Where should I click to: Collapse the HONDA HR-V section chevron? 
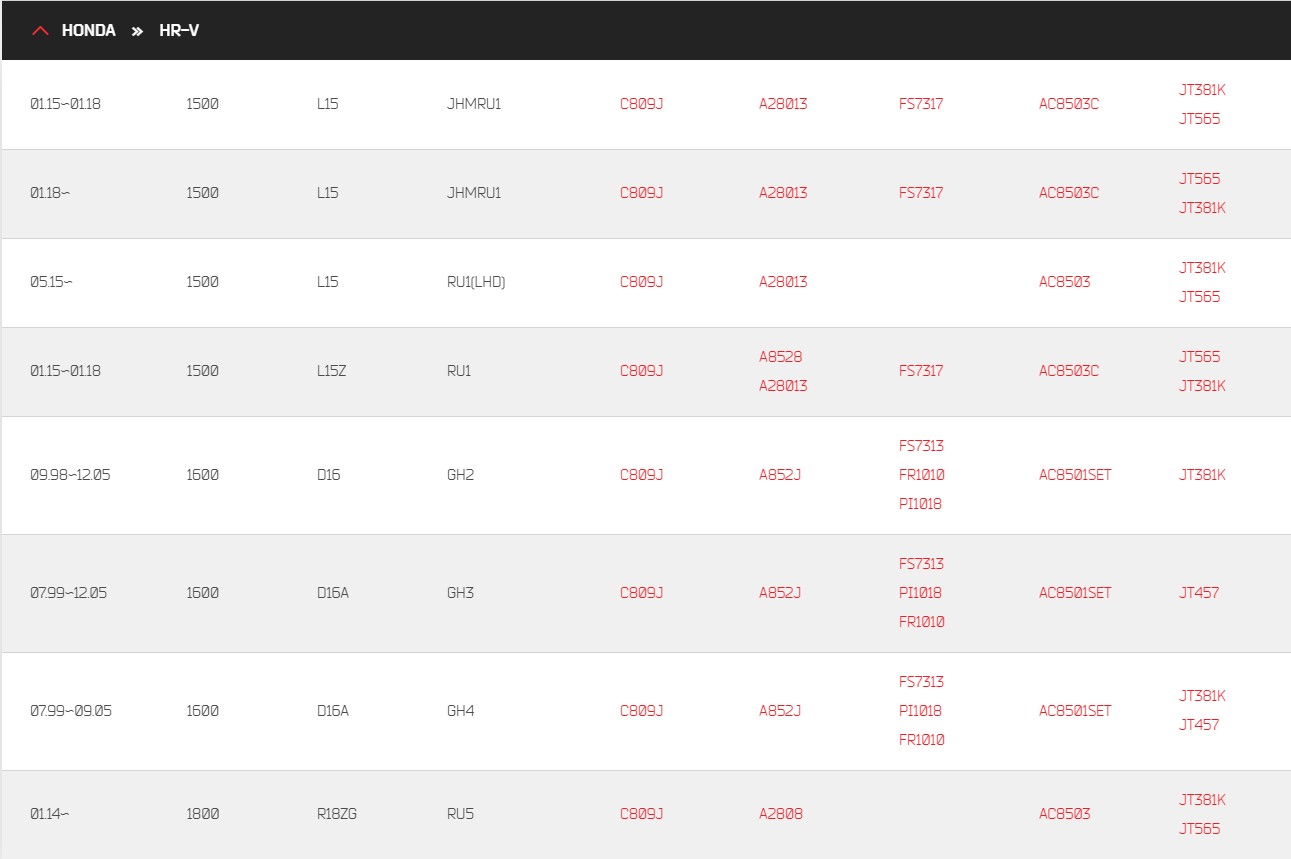40,31
